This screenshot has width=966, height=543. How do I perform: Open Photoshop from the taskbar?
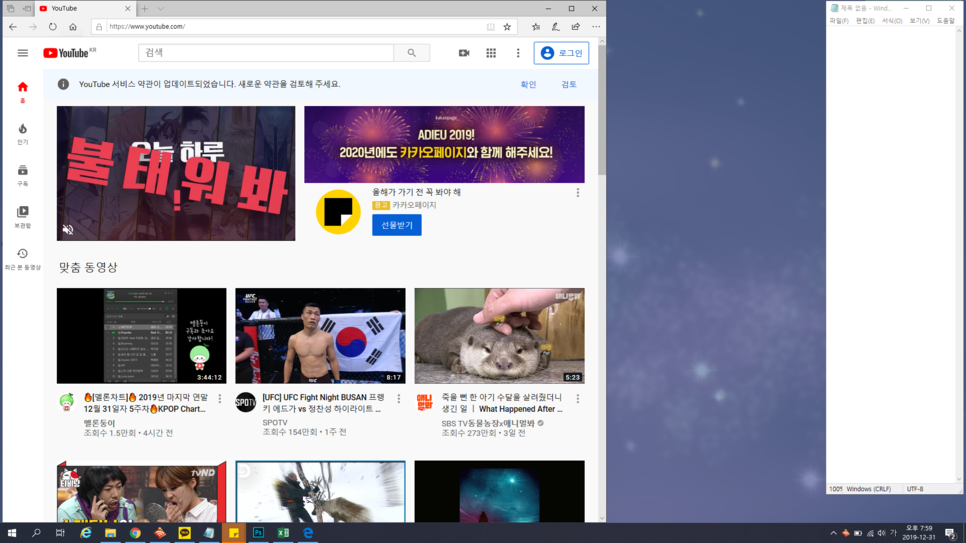click(x=258, y=533)
